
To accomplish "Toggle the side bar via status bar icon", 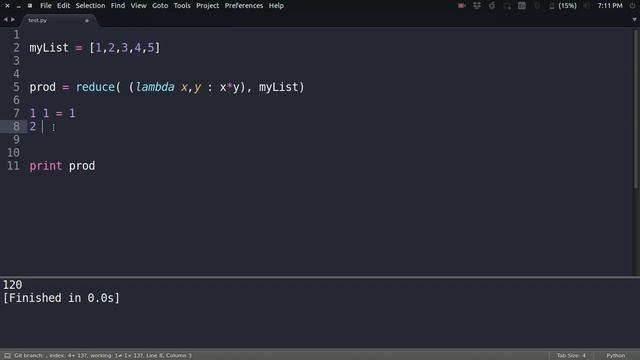I will pos(7,356).
